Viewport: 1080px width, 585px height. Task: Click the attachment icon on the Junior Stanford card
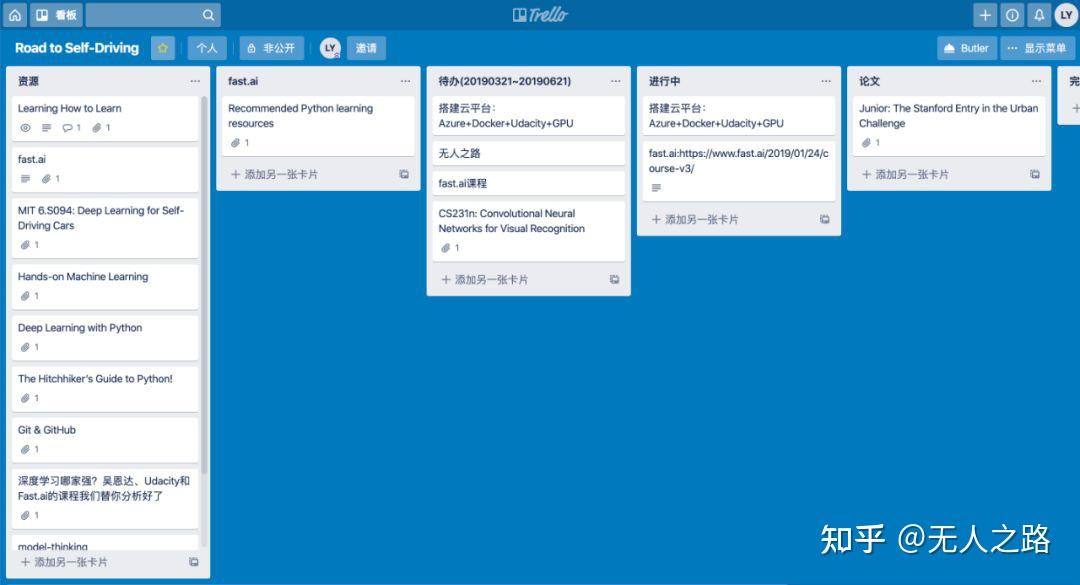coord(866,143)
